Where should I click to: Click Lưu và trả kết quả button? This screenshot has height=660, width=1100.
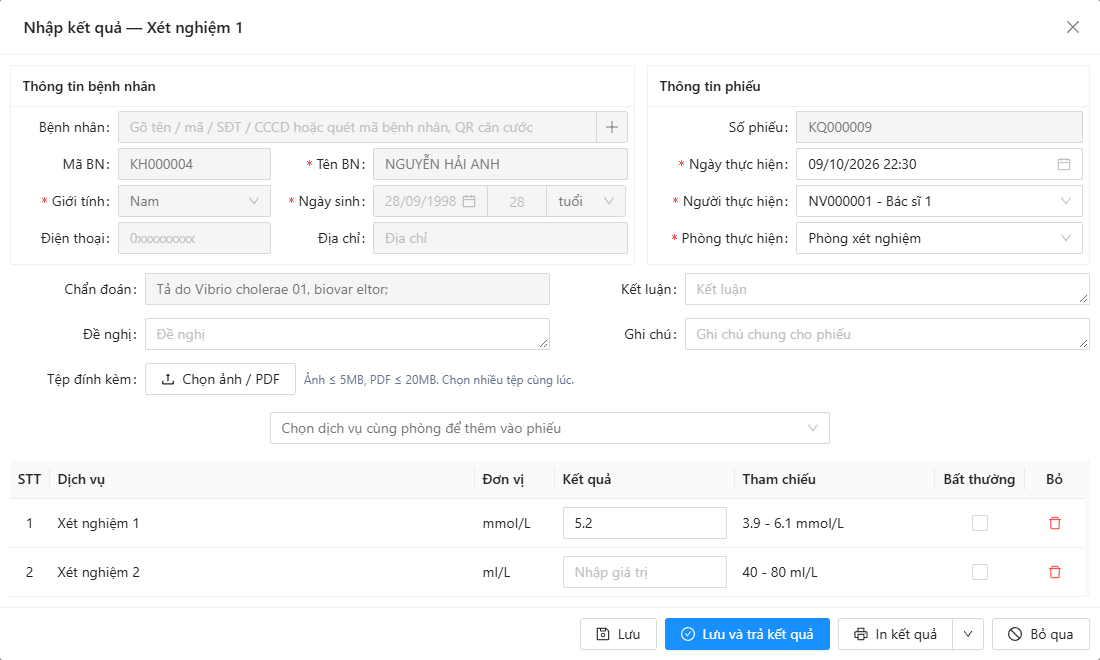(x=747, y=634)
